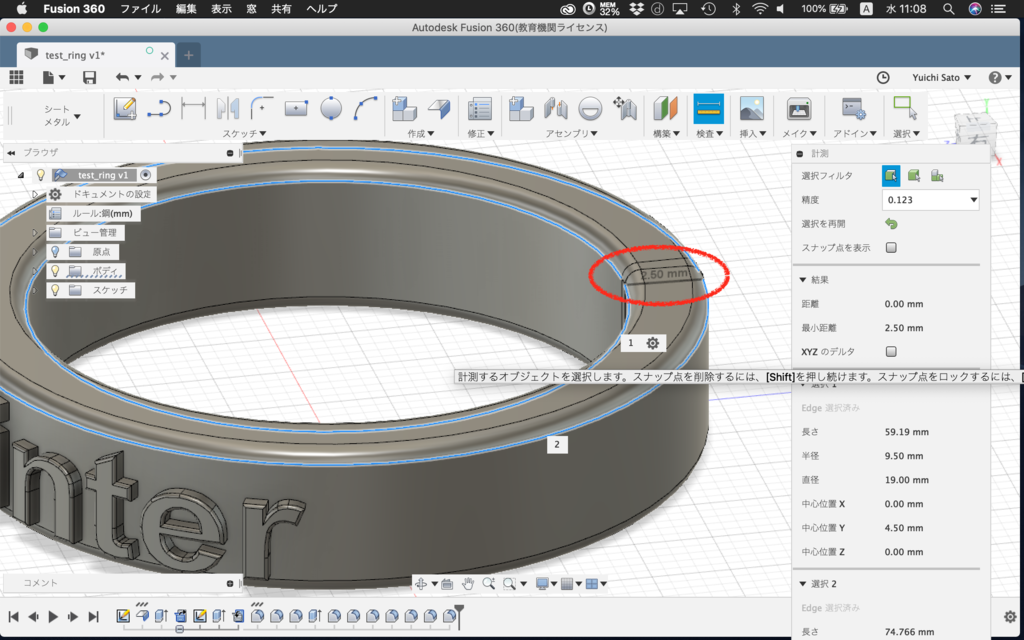Add a new document tab
Viewport: 1024px width, 640px height.
click(x=189, y=55)
